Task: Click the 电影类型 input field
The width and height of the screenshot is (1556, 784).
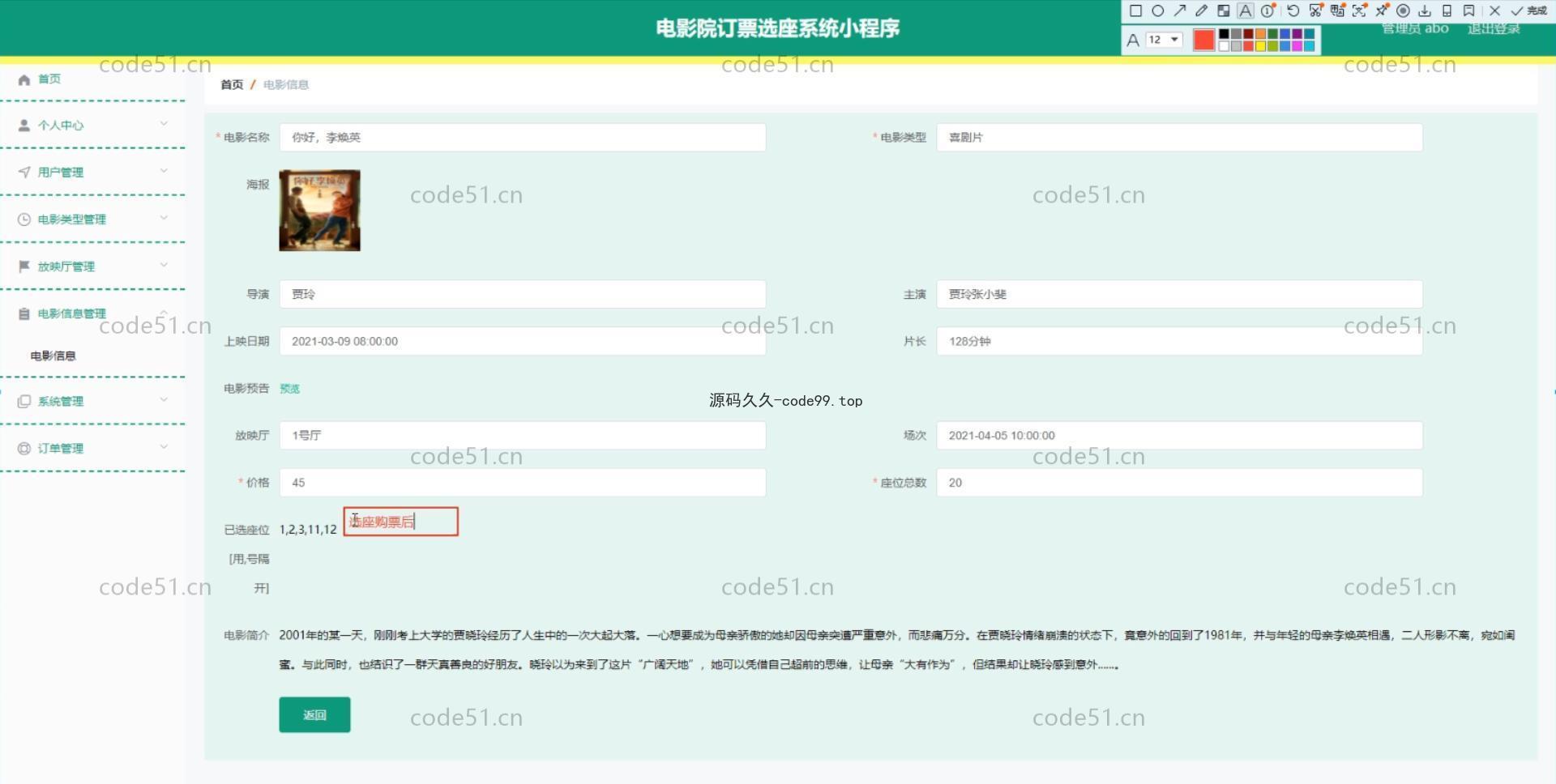Action: coord(1179,138)
